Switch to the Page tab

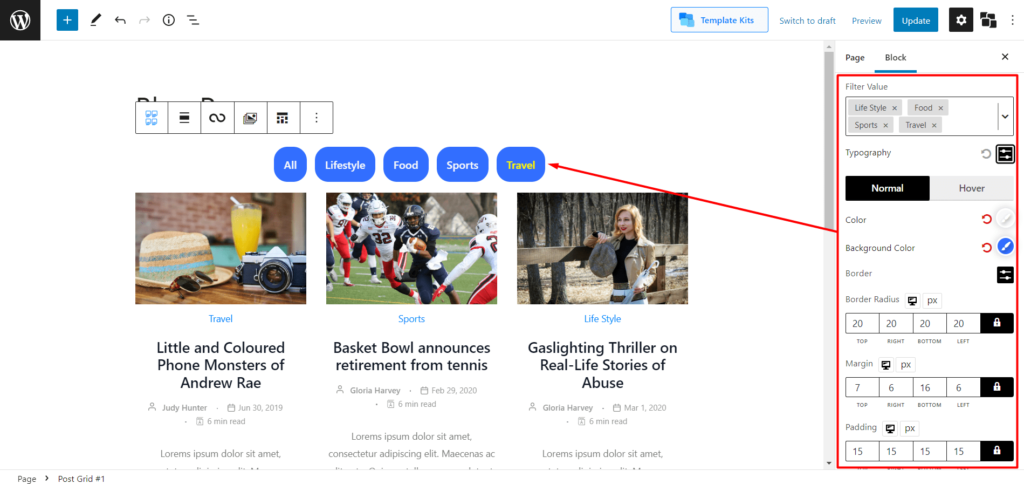pos(854,58)
